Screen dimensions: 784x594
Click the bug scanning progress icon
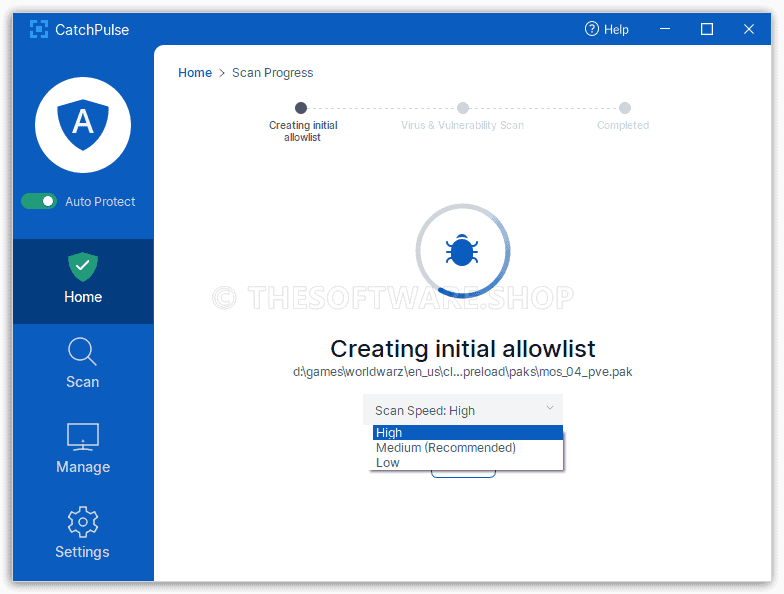(x=462, y=250)
